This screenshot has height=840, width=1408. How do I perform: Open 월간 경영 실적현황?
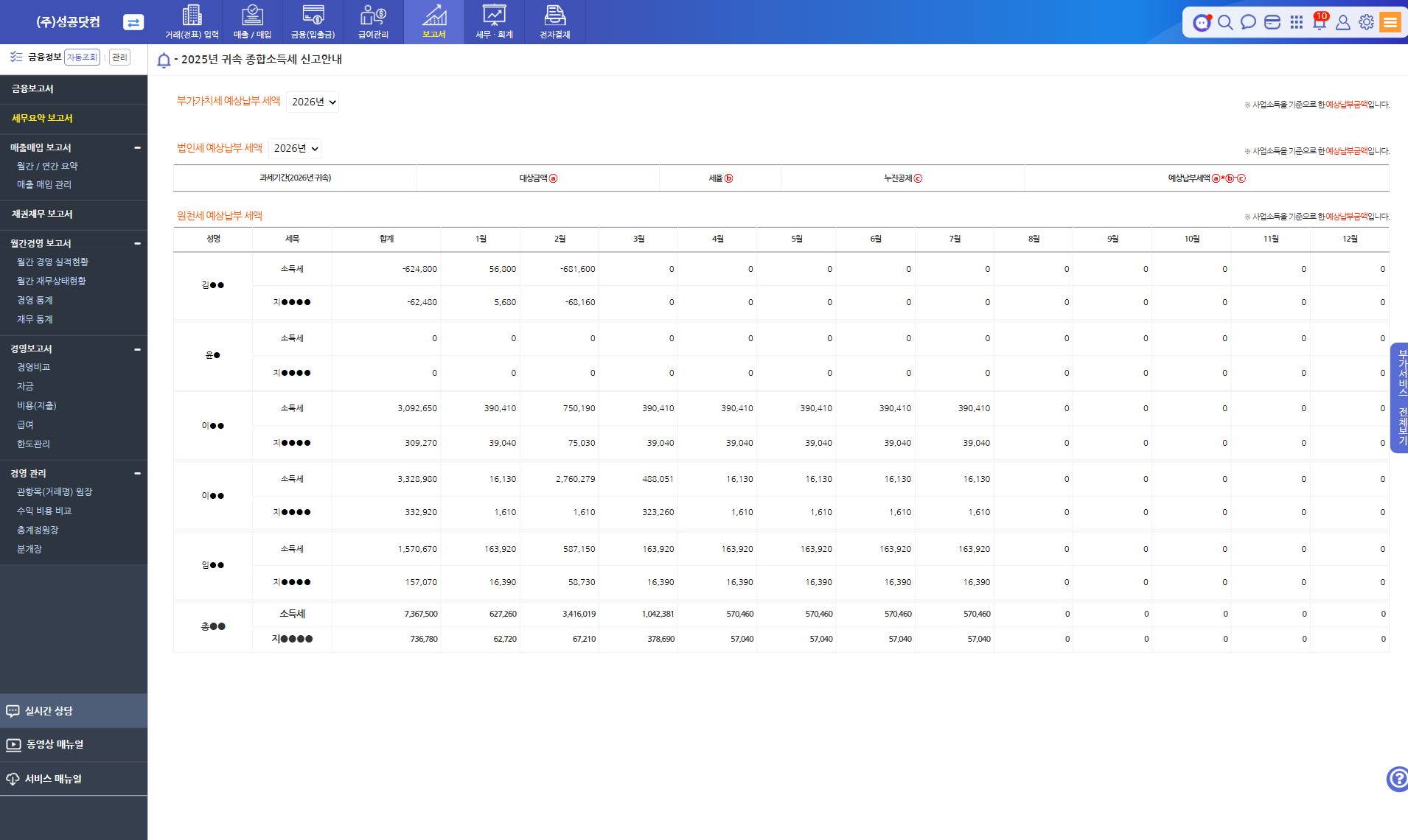(x=52, y=262)
